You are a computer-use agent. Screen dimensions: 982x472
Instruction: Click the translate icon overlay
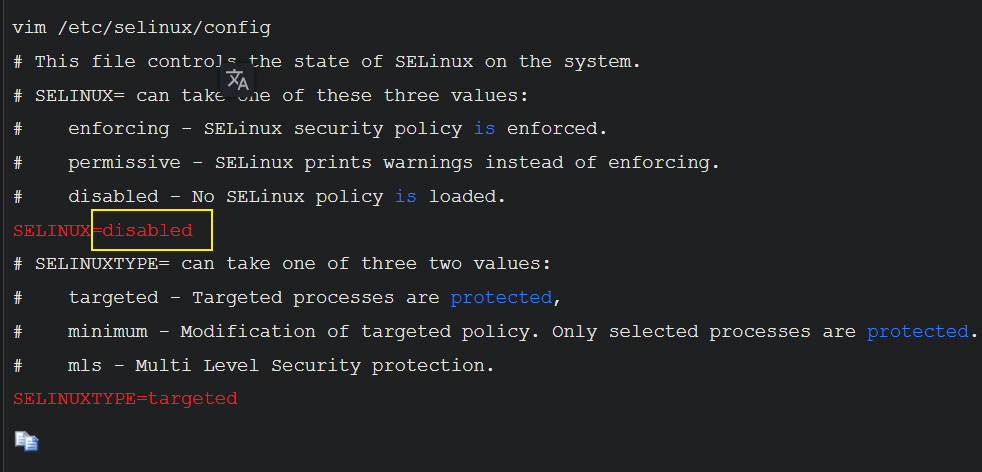237,79
